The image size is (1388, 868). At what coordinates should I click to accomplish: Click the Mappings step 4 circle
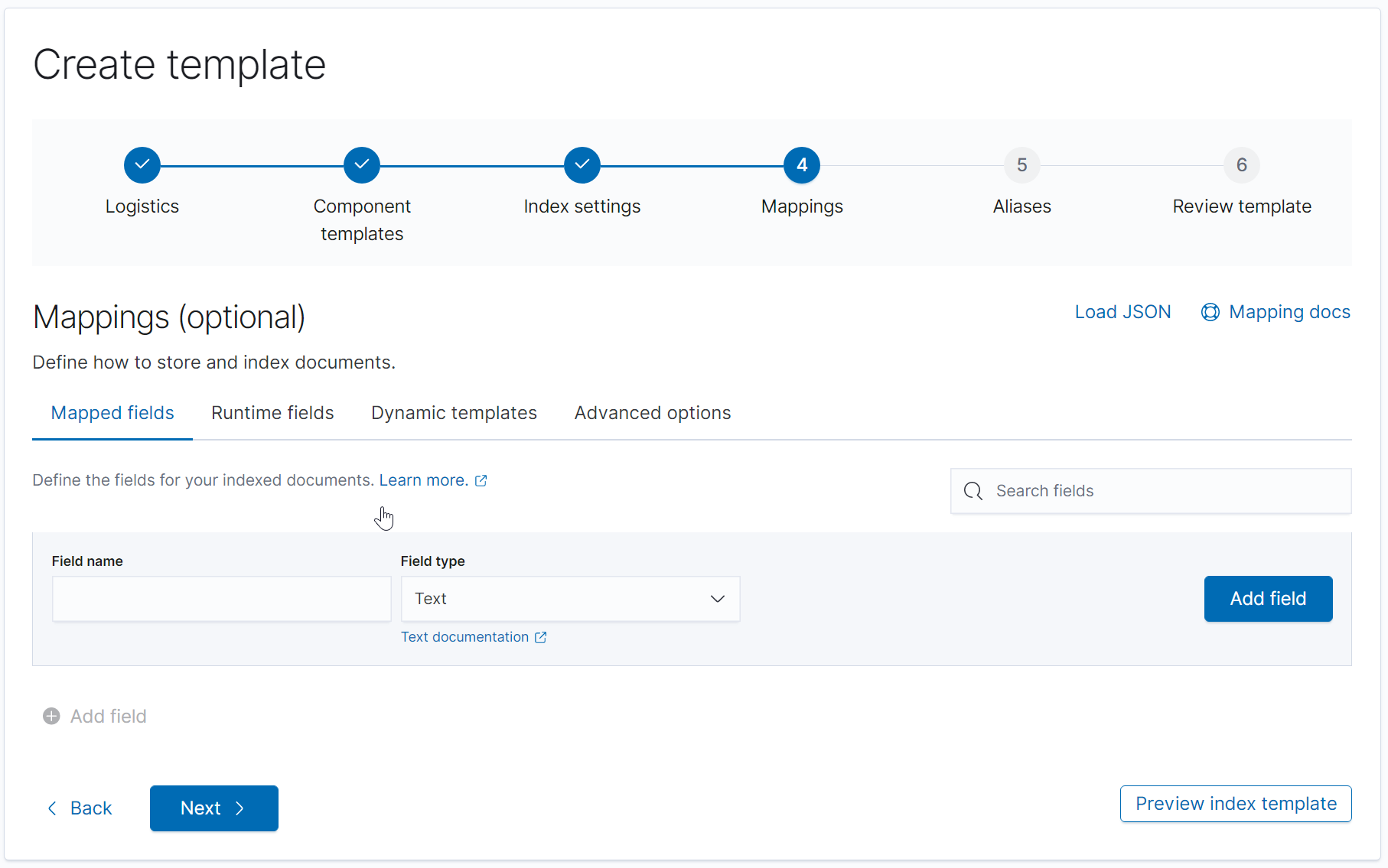pyautogui.click(x=802, y=165)
